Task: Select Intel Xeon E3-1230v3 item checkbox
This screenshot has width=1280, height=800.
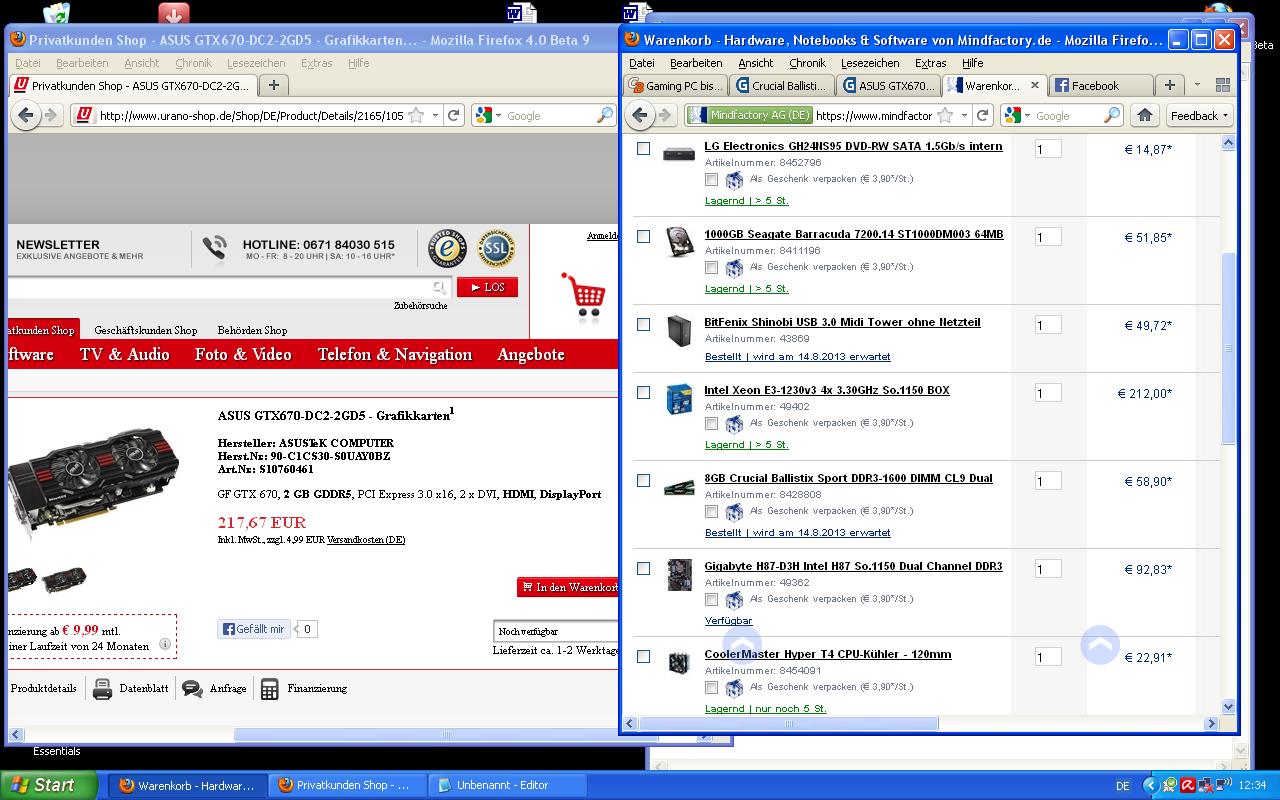Action: pyautogui.click(x=644, y=392)
